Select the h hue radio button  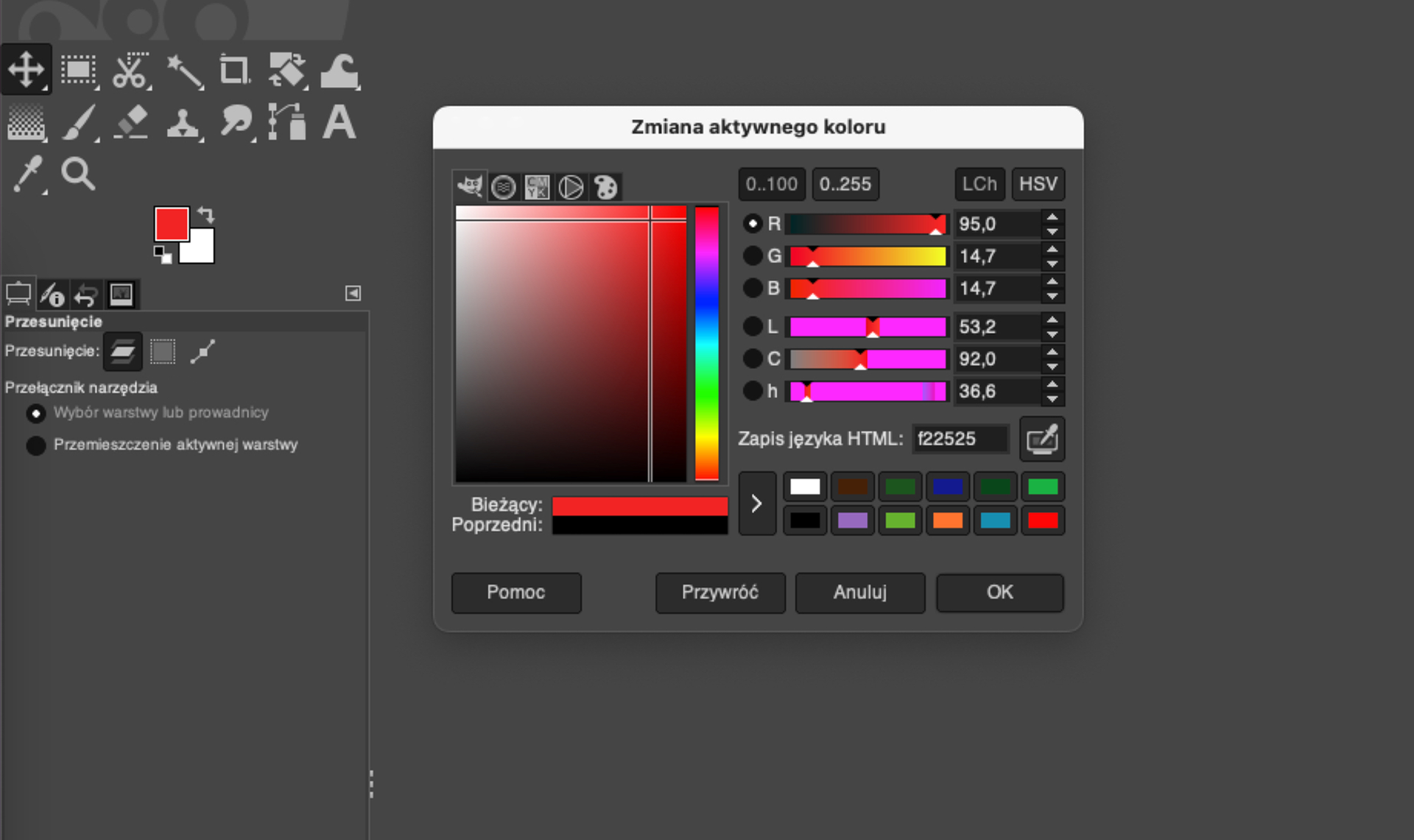tap(753, 391)
